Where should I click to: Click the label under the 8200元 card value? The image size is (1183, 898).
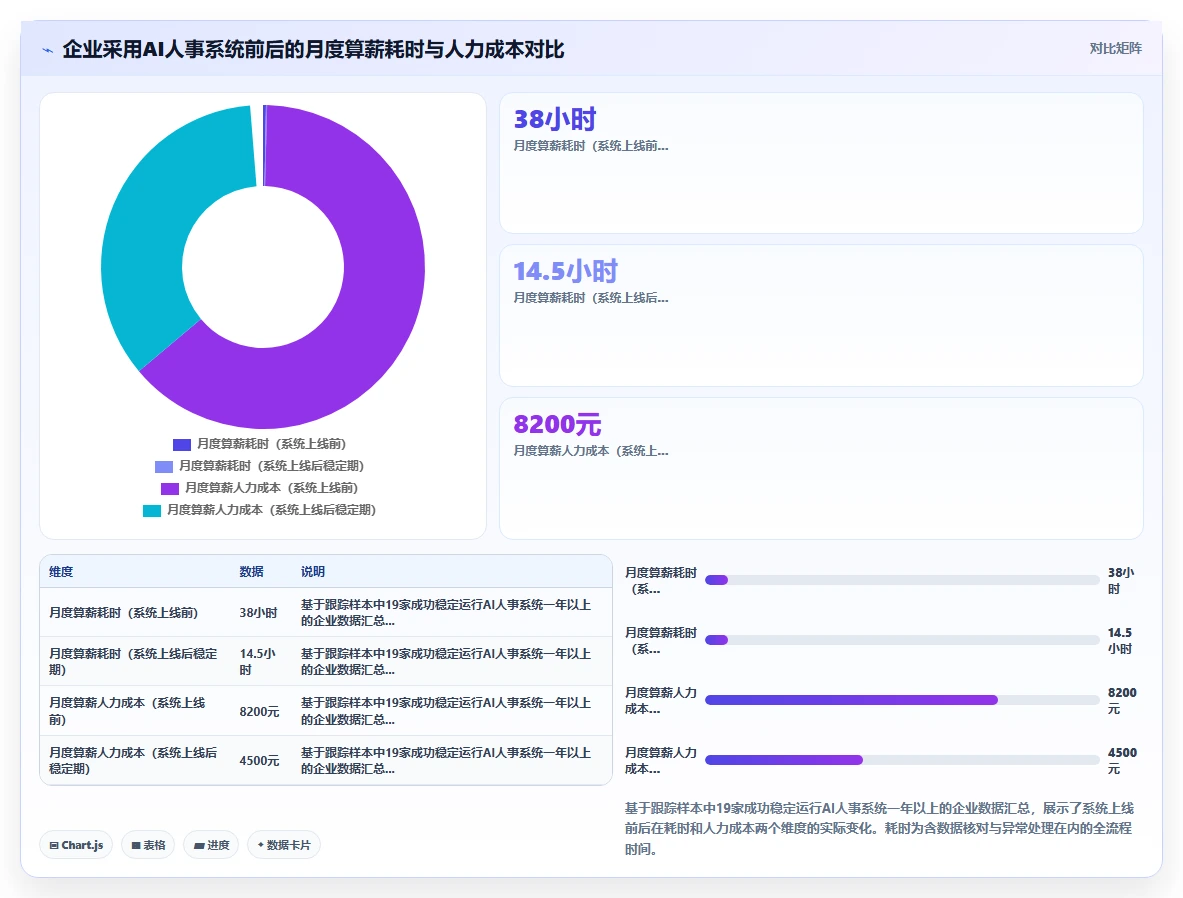coord(591,451)
